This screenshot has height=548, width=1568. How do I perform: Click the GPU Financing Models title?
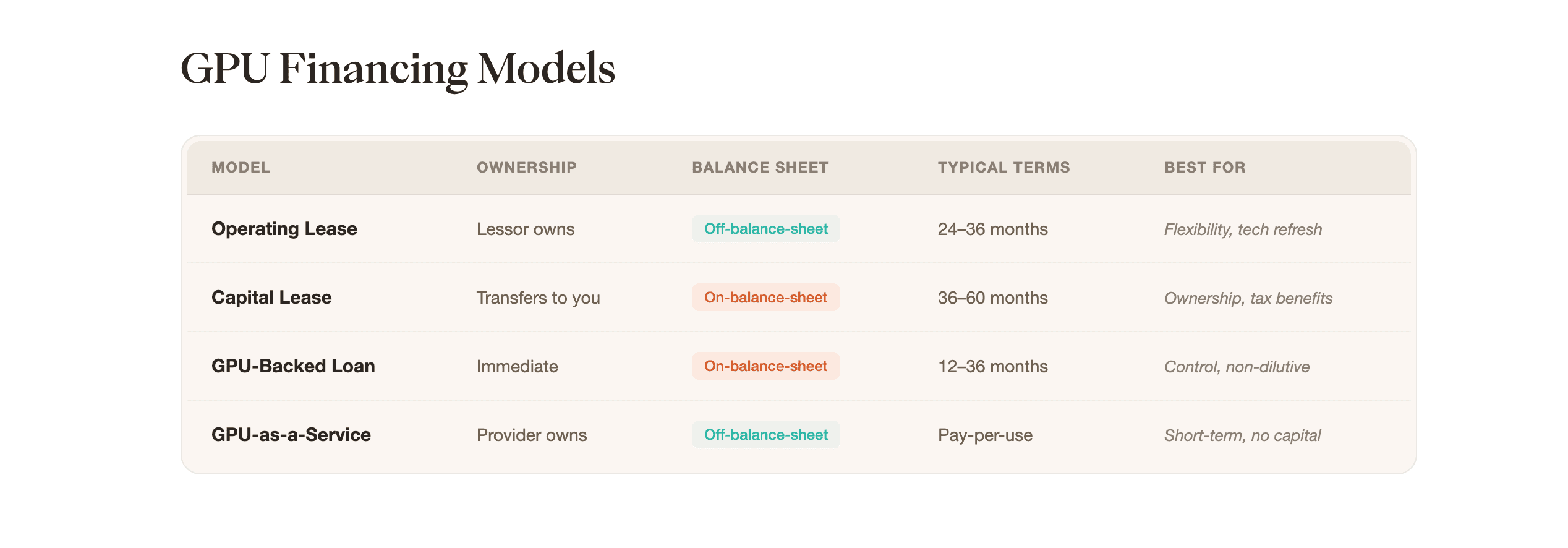(x=398, y=68)
